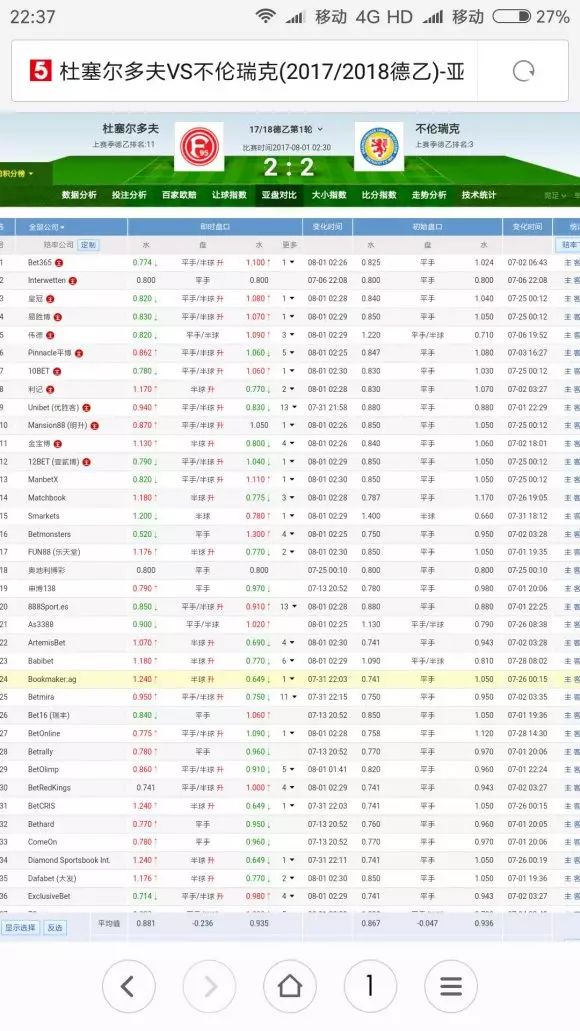Open the 投注分析 tab
The image size is (580, 1031).
129,195
